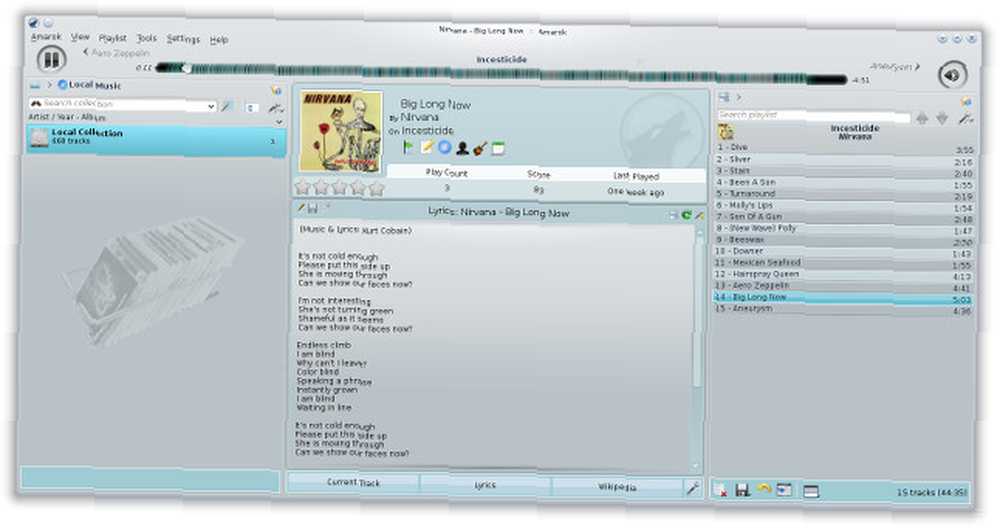Image resolution: width=1000 pixels, height=529 pixels.
Task: Select the "14 - Big Long Now" track
Action: point(843,298)
